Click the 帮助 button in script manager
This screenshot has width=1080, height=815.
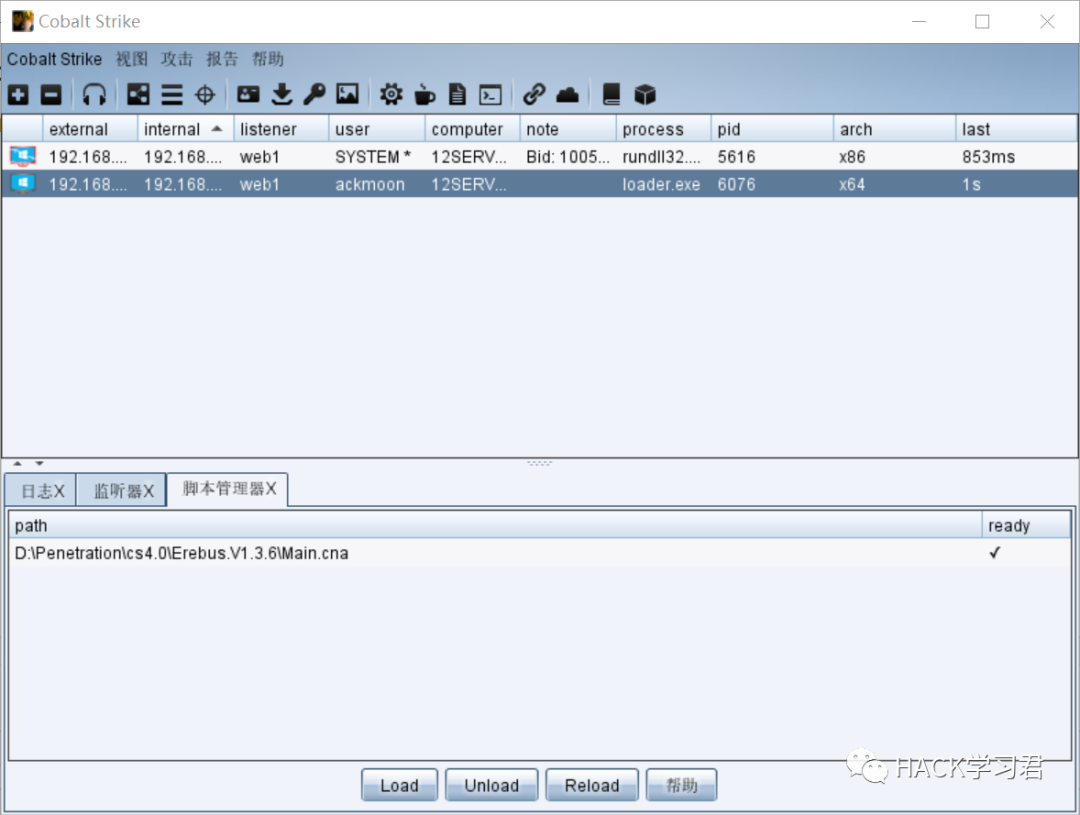[x=681, y=785]
